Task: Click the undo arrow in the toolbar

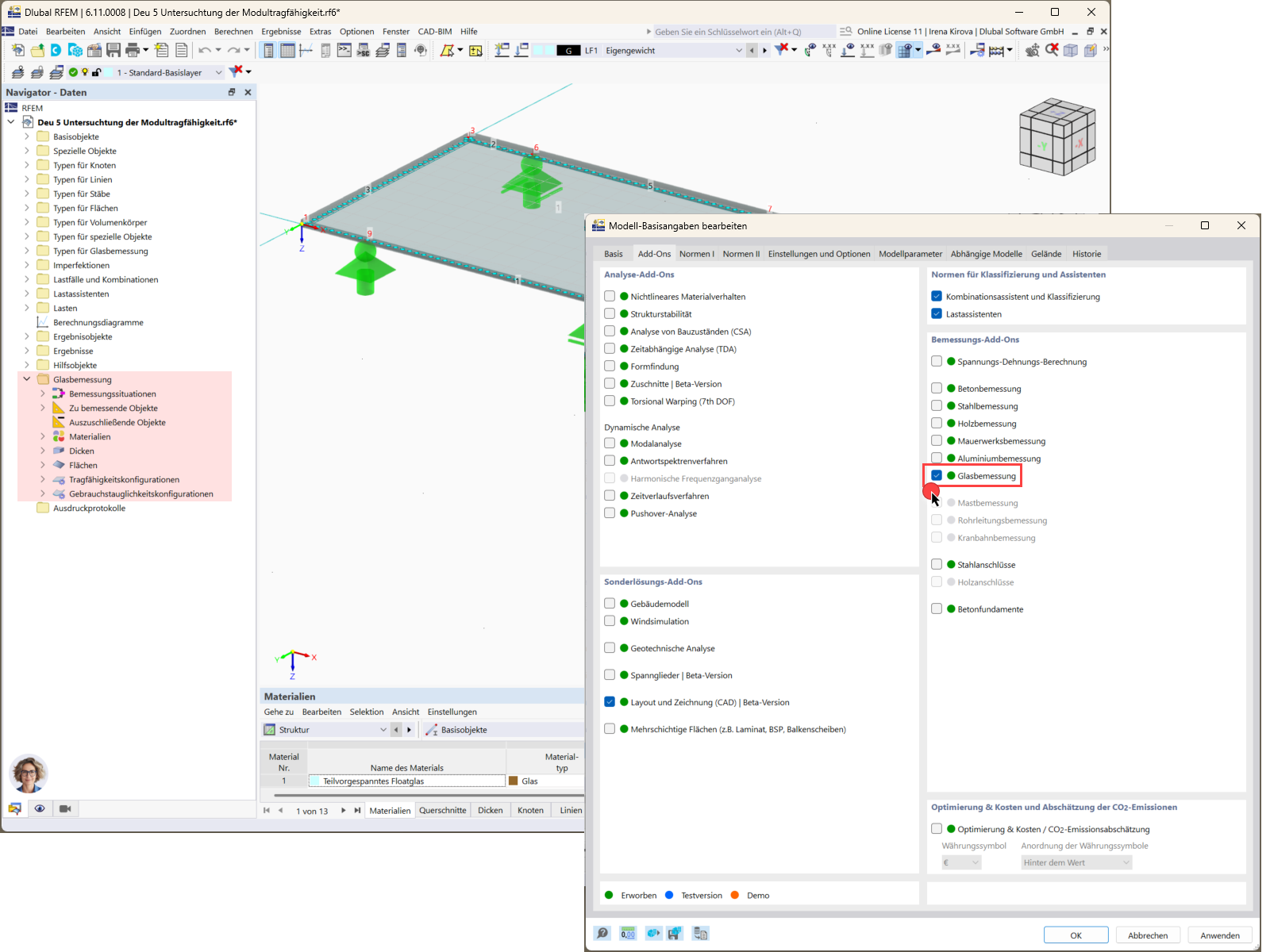Action: pyautogui.click(x=206, y=49)
